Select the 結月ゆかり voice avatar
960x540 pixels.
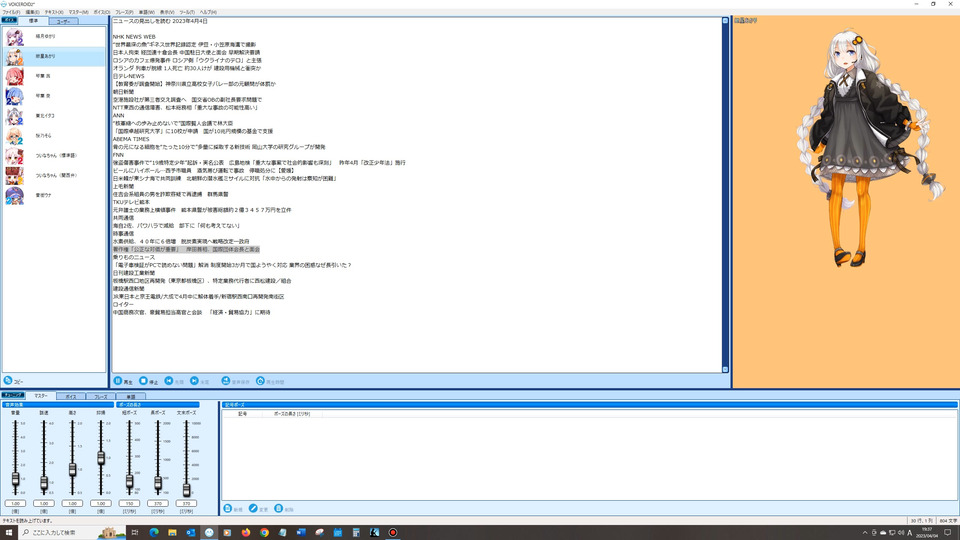pyautogui.click(x=15, y=37)
